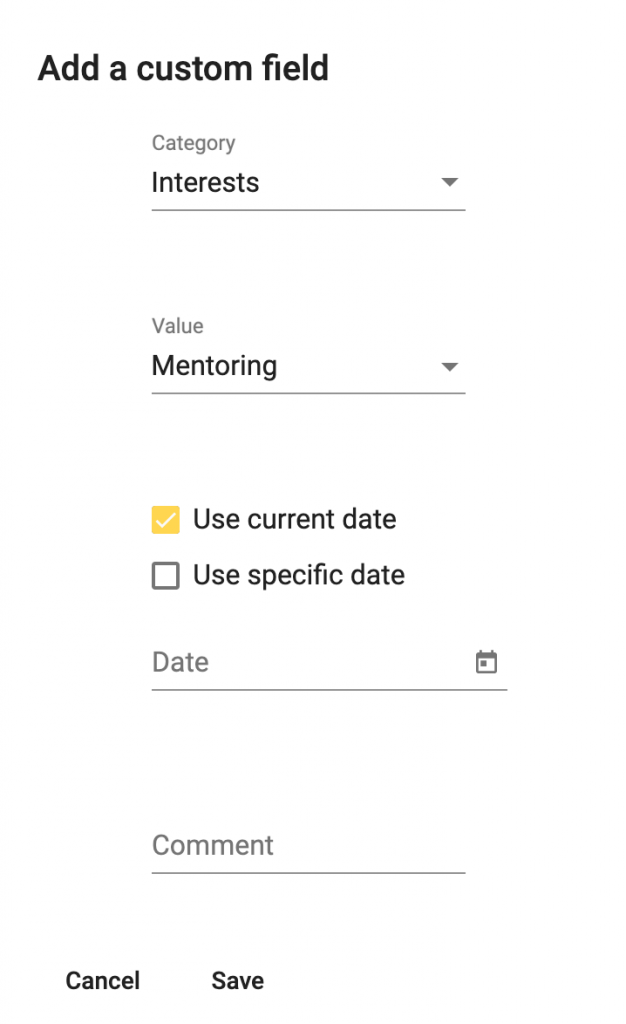Cancel adding the custom field

[102, 980]
